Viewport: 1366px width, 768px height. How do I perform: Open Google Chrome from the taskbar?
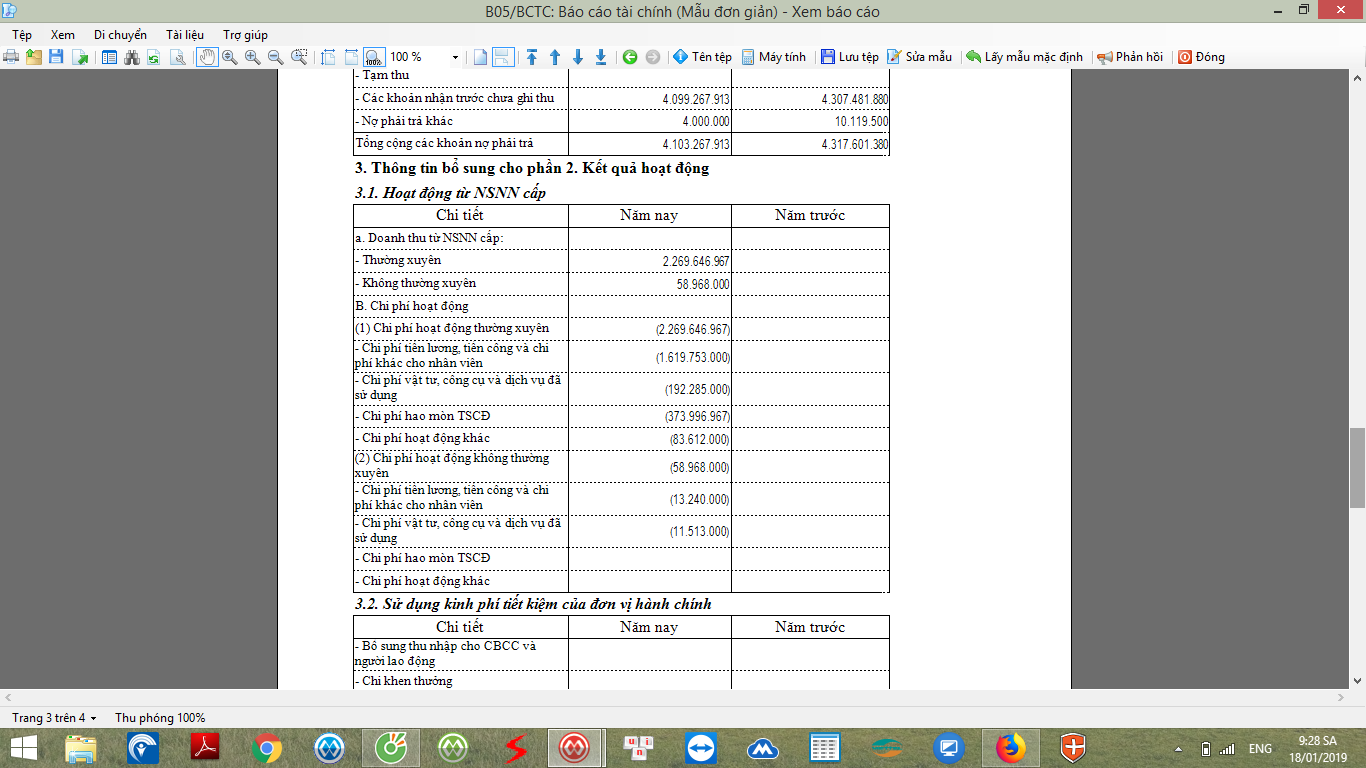tap(267, 747)
